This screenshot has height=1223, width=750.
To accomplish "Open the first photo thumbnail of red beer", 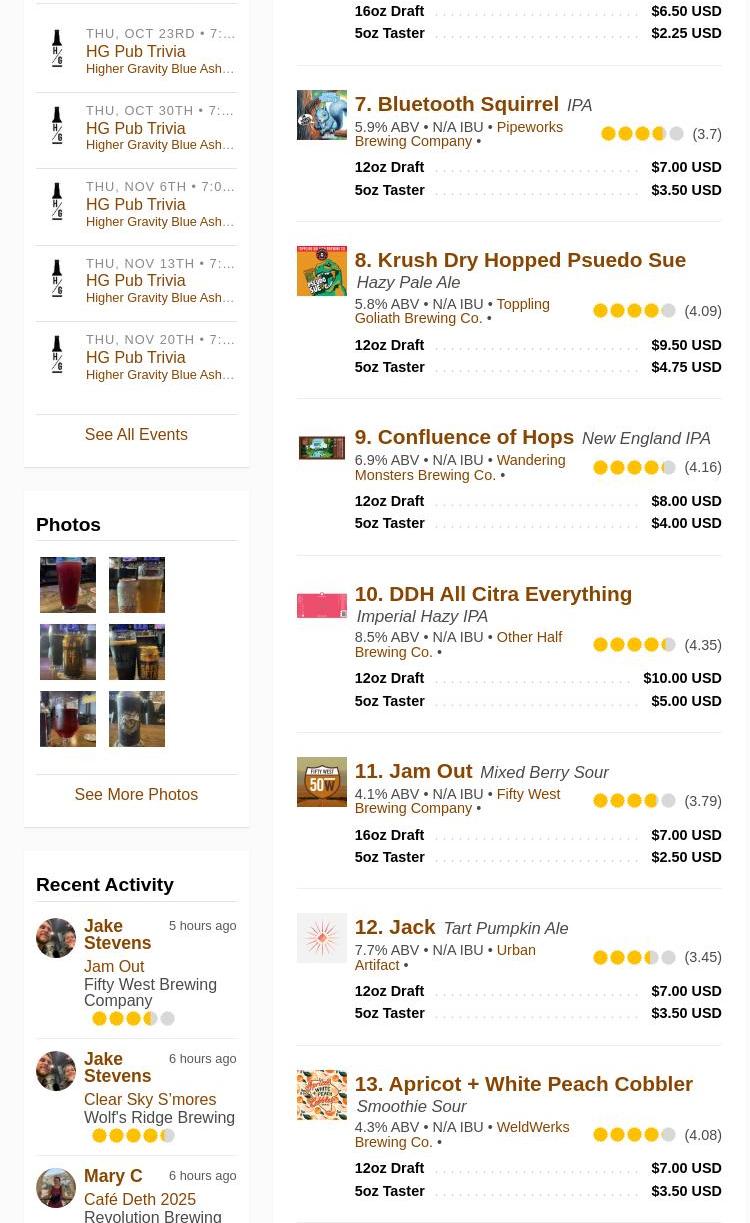I will click(x=68, y=585).
